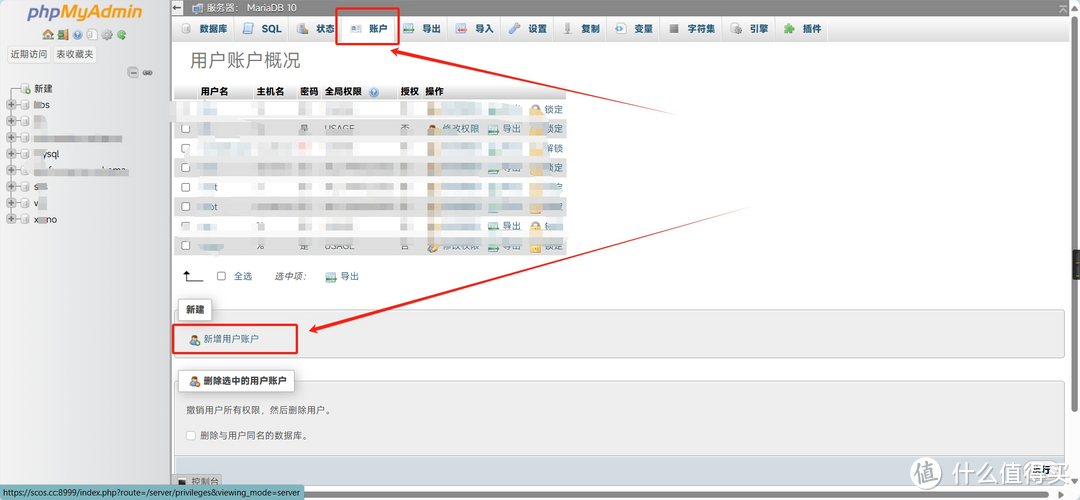Open the 变量 variables tab
The width and height of the screenshot is (1080, 500).
(x=634, y=29)
